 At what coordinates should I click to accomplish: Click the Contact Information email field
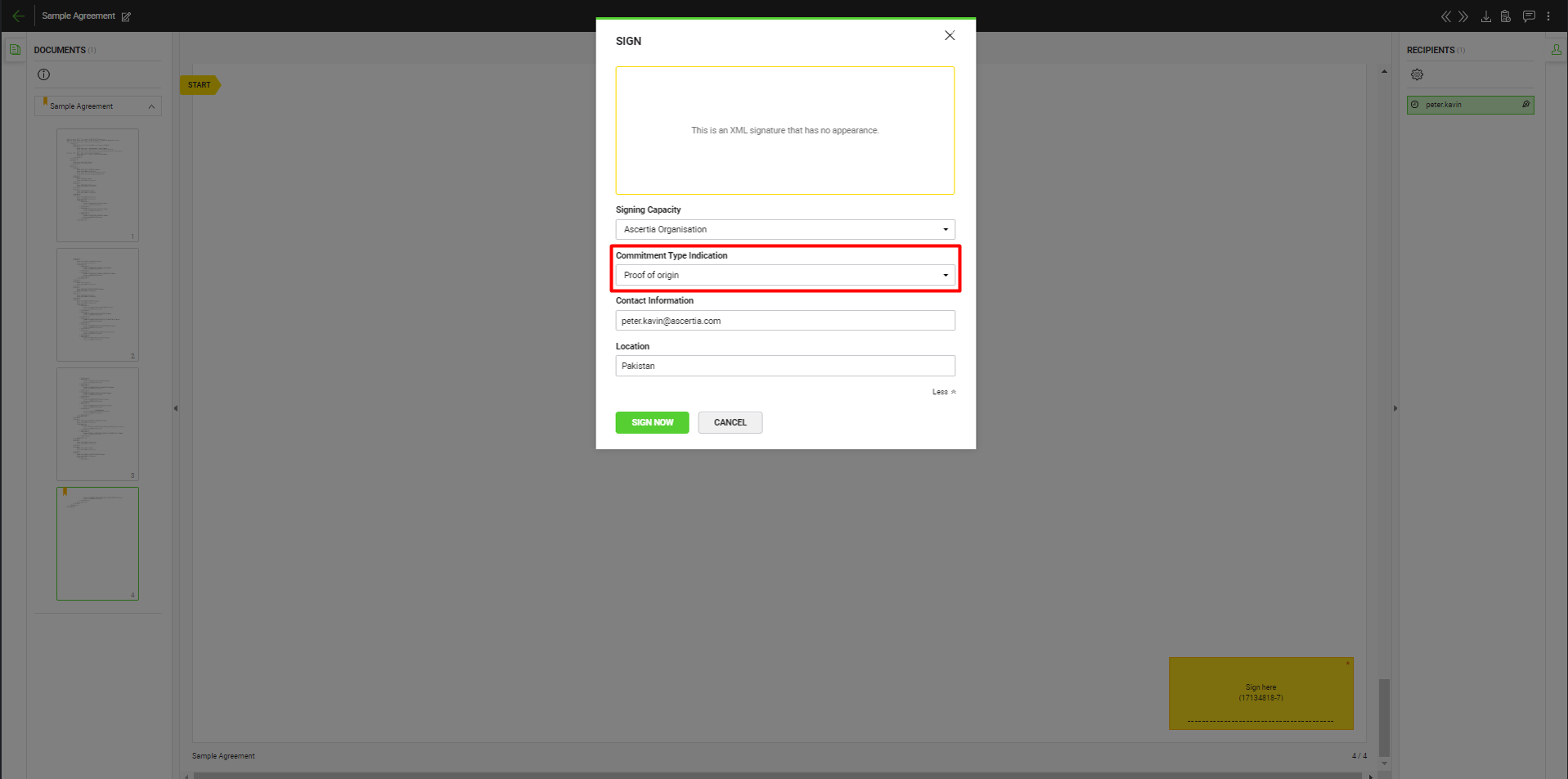click(784, 321)
